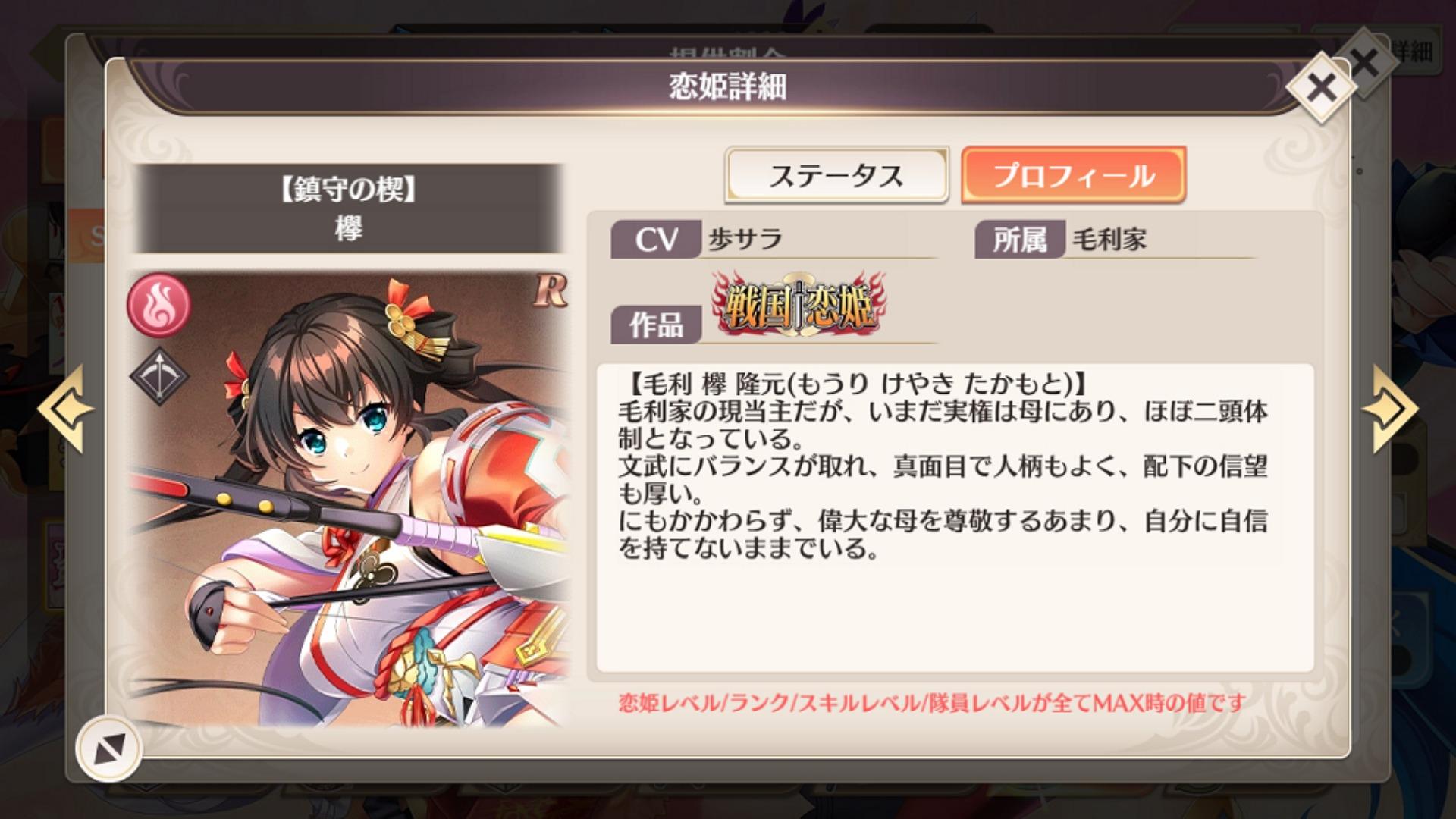Viewport: 1456px width, 819px height.
Task: Click the 【鎮守の楔】欅 name plate
Action: coord(349,209)
